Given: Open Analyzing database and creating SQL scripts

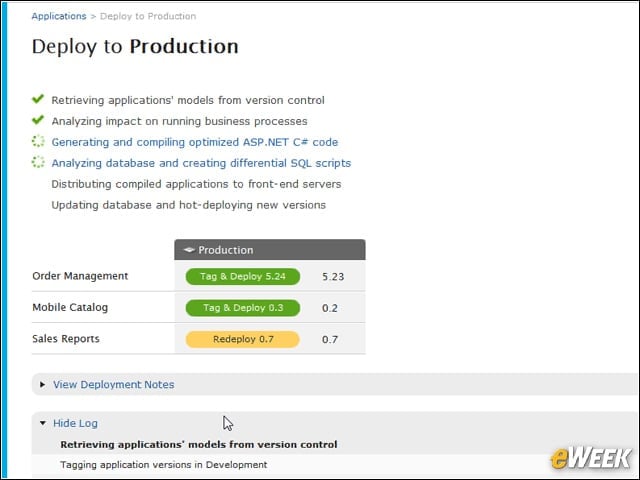Looking at the screenshot, I should 201,163.
